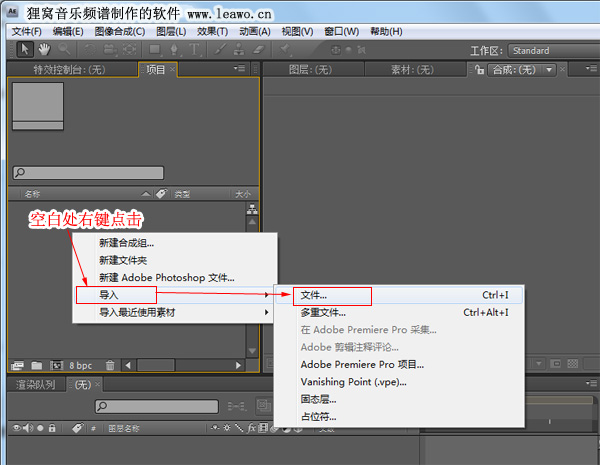
Task: Toggle the star collapse transformations column switch
Action: pyautogui.click(x=227, y=427)
